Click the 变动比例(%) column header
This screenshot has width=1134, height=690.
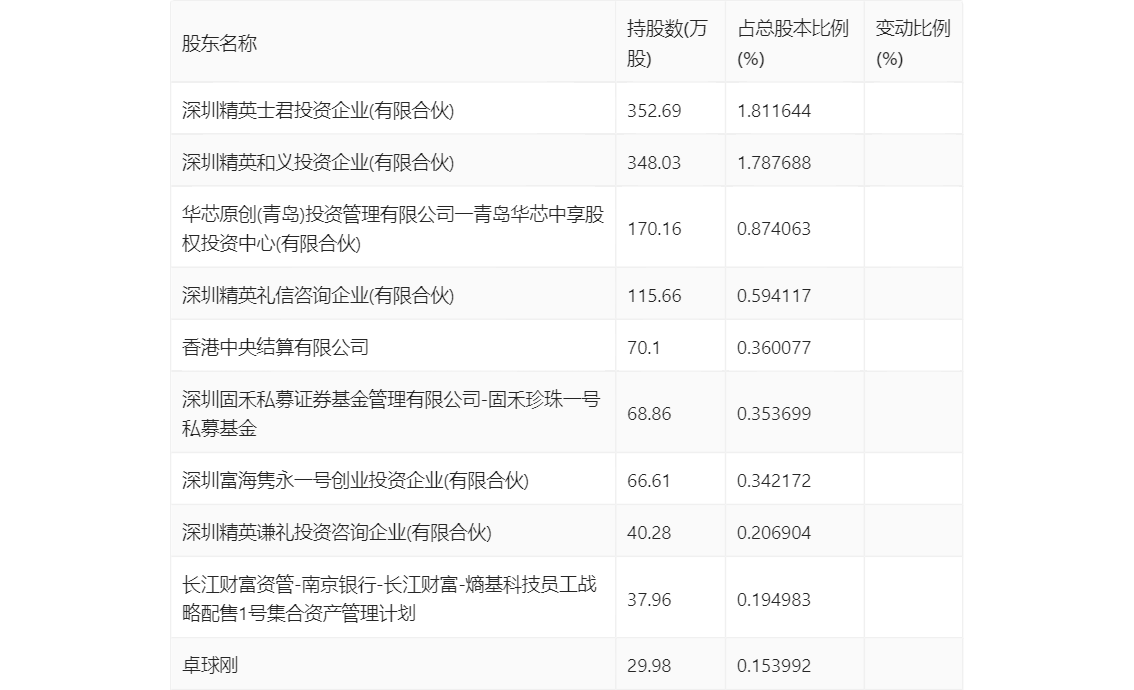pyautogui.click(x=913, y=43)
